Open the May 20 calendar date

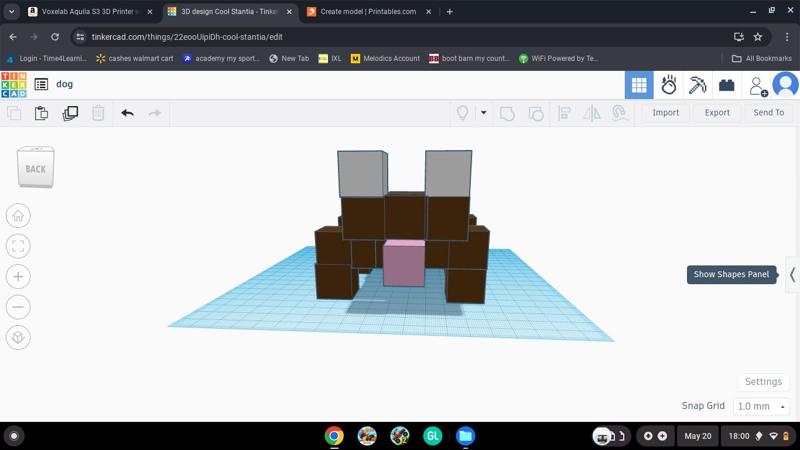697,436
